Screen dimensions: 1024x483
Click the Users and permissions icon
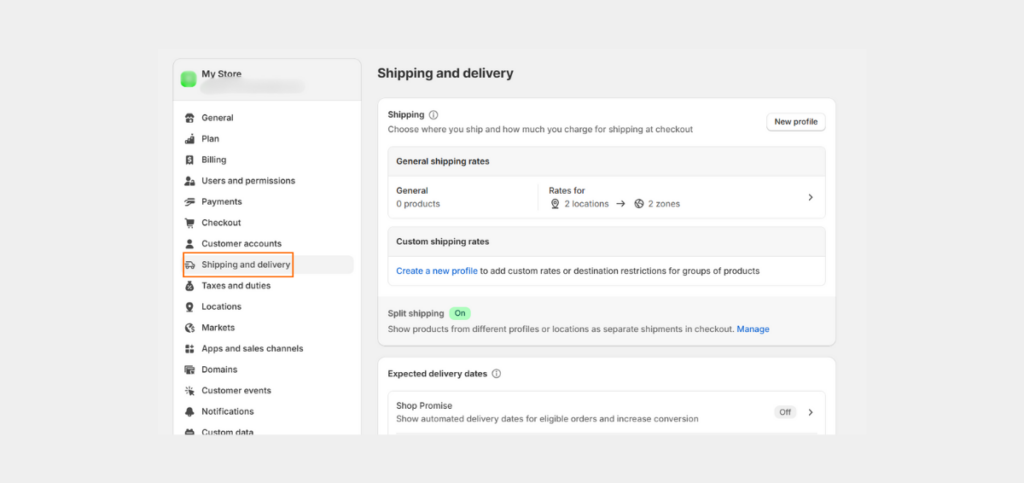tap(190, 181)
